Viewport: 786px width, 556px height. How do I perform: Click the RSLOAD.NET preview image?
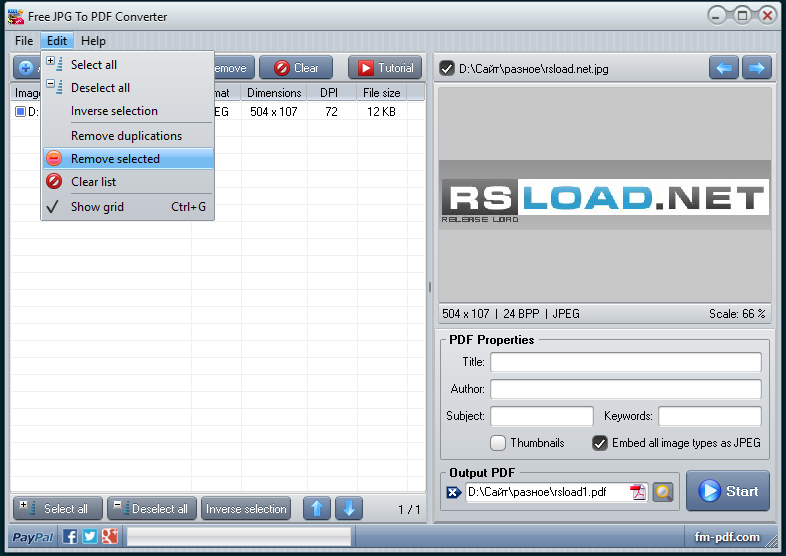[x=605, y=196]
